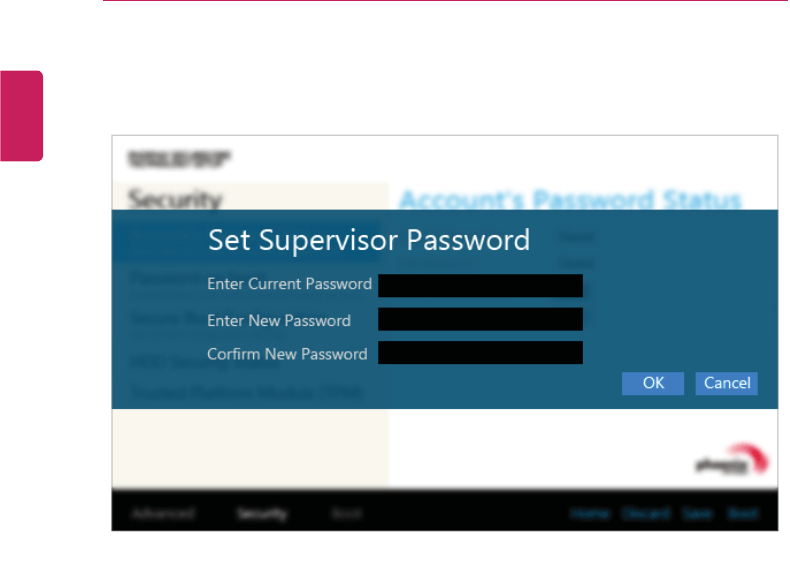Cancel the Set Supervisor Password dialog

pos(726,383)
